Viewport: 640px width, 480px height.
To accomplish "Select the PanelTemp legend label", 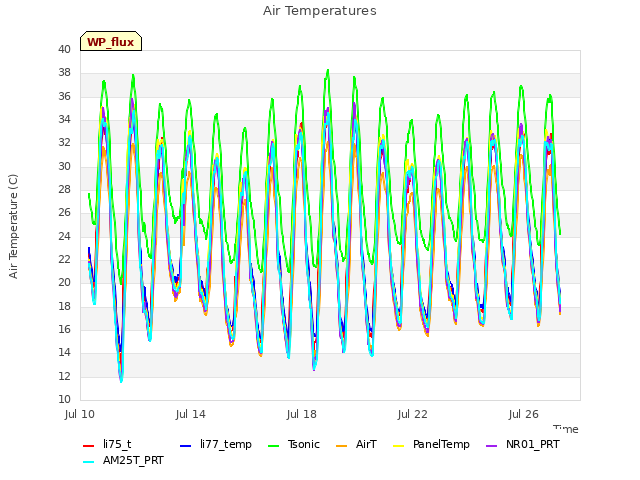I will tap(441, 444).
